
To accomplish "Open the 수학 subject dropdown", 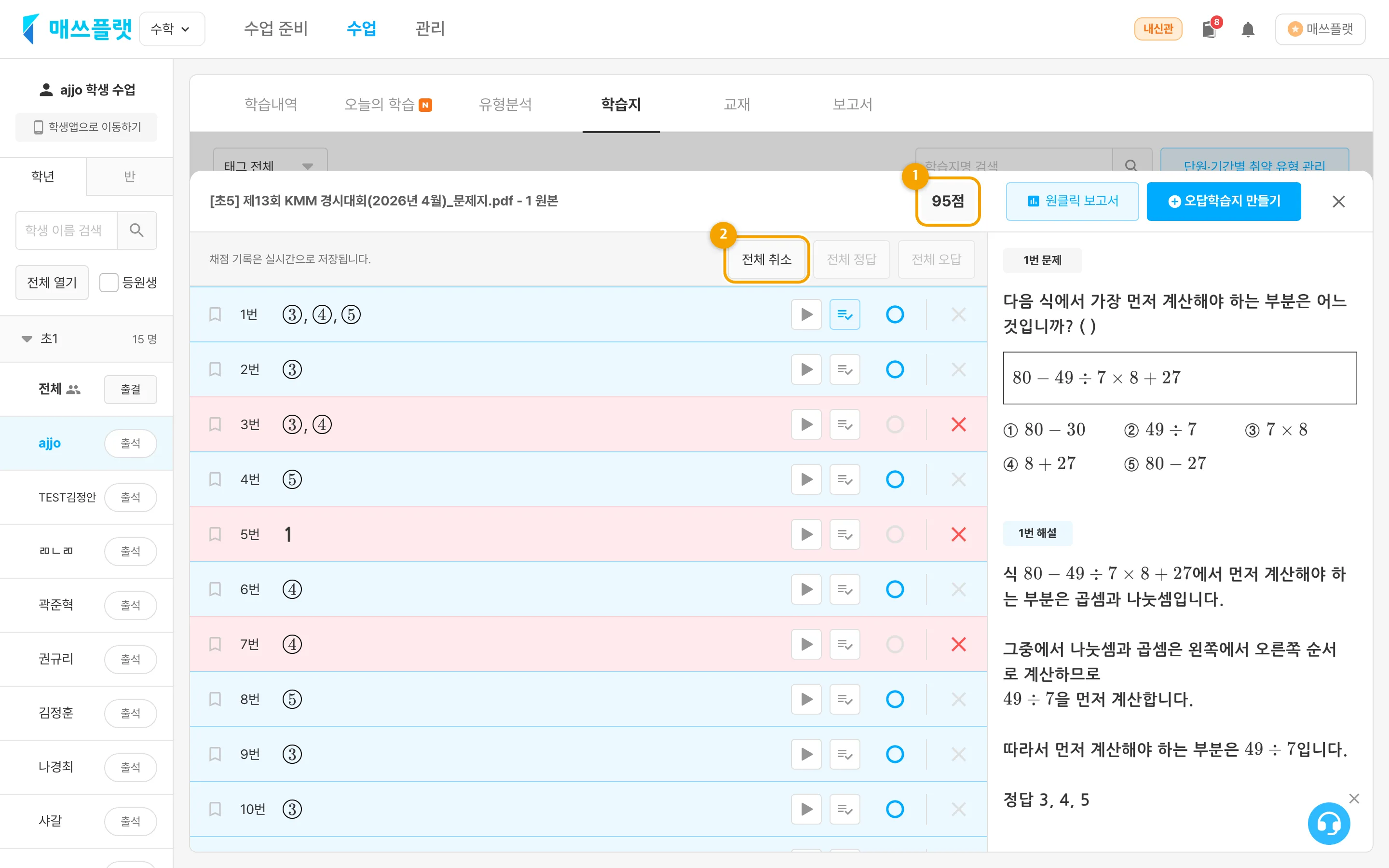I will pos(172,29).
